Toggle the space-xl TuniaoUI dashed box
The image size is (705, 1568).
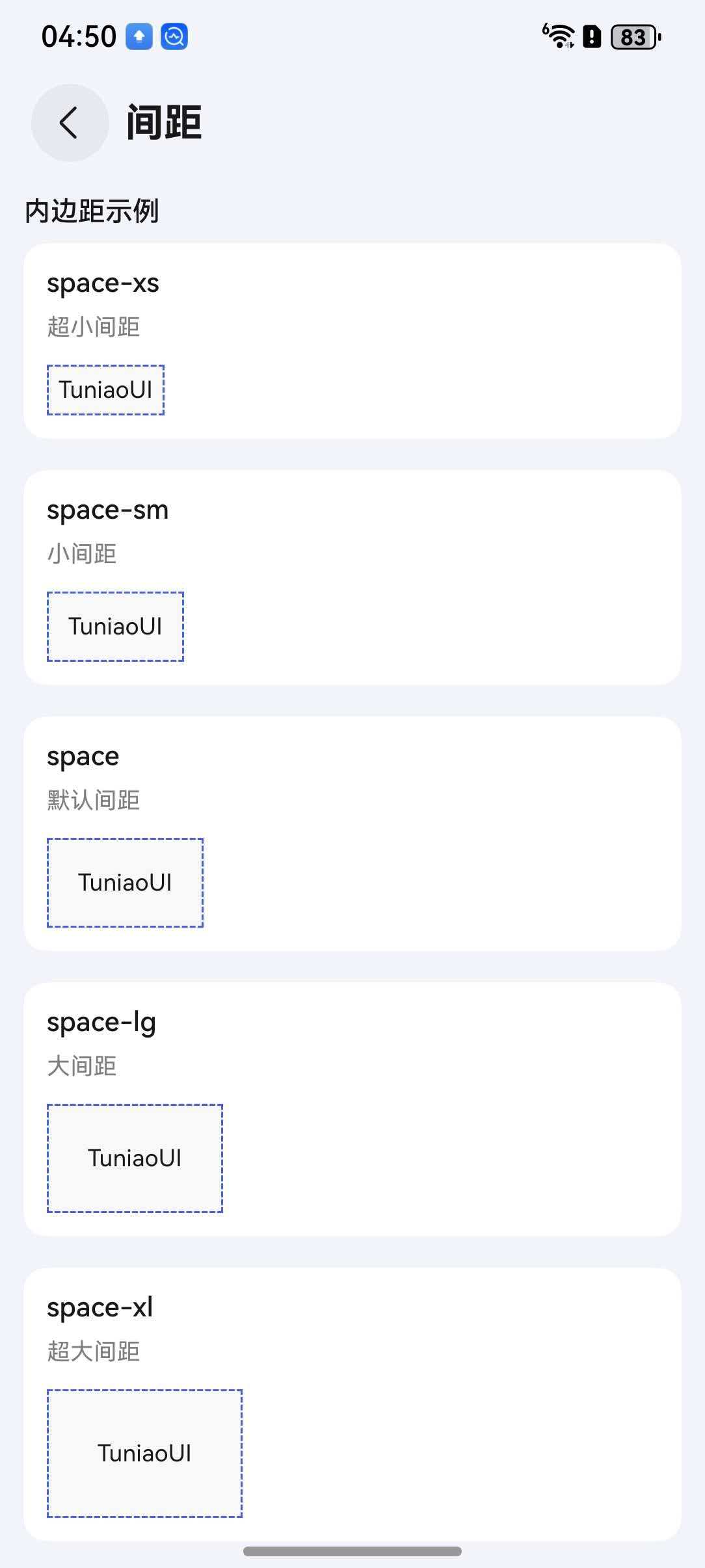pyautogui.click(x=144, y=1454)
